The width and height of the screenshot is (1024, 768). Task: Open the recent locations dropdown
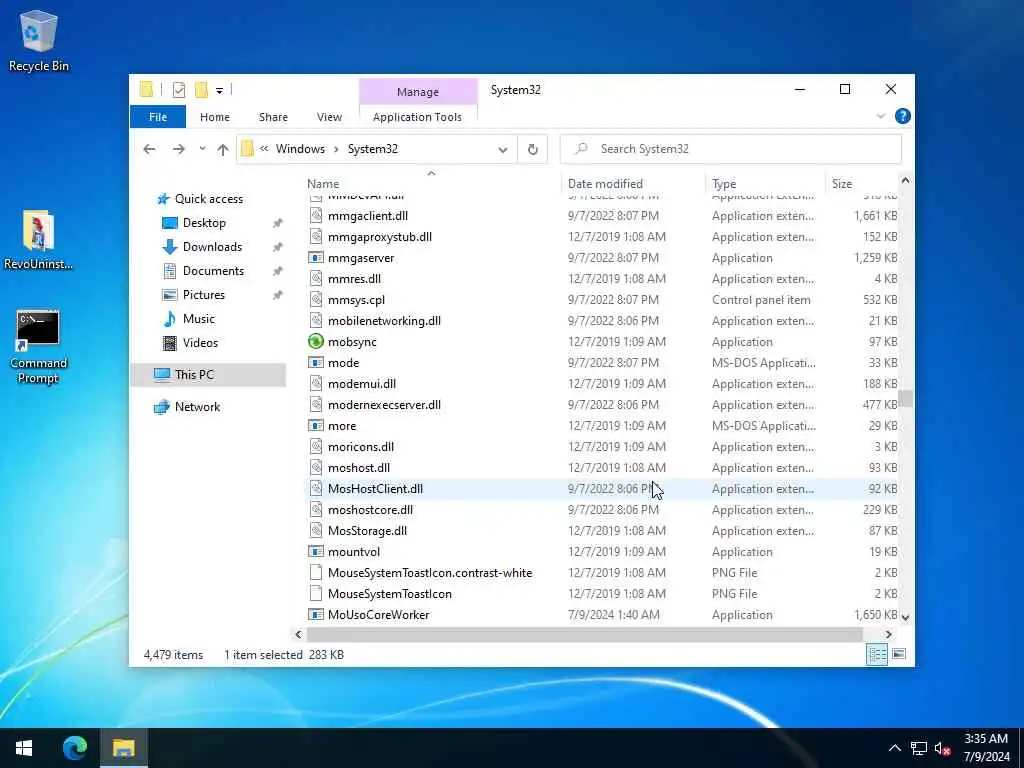(202, 149)
